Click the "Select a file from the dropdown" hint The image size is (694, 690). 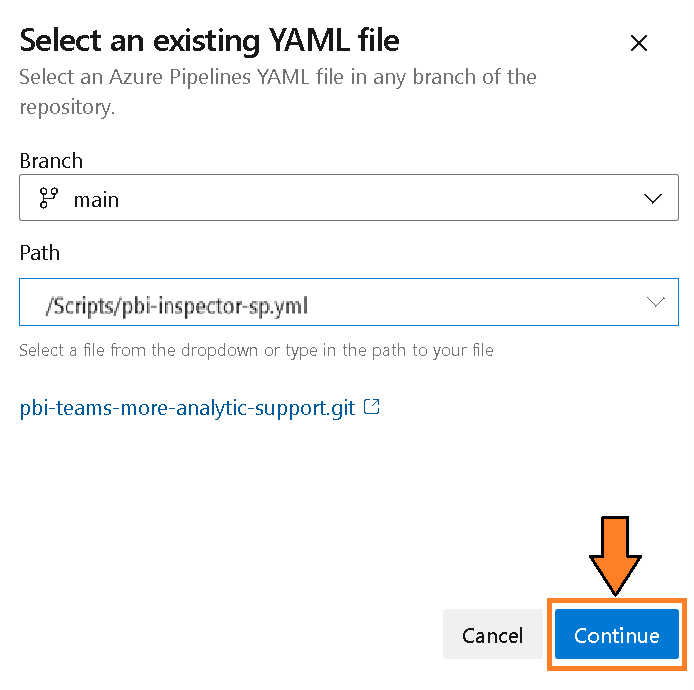pyautogui.click(x=256, y=350)
